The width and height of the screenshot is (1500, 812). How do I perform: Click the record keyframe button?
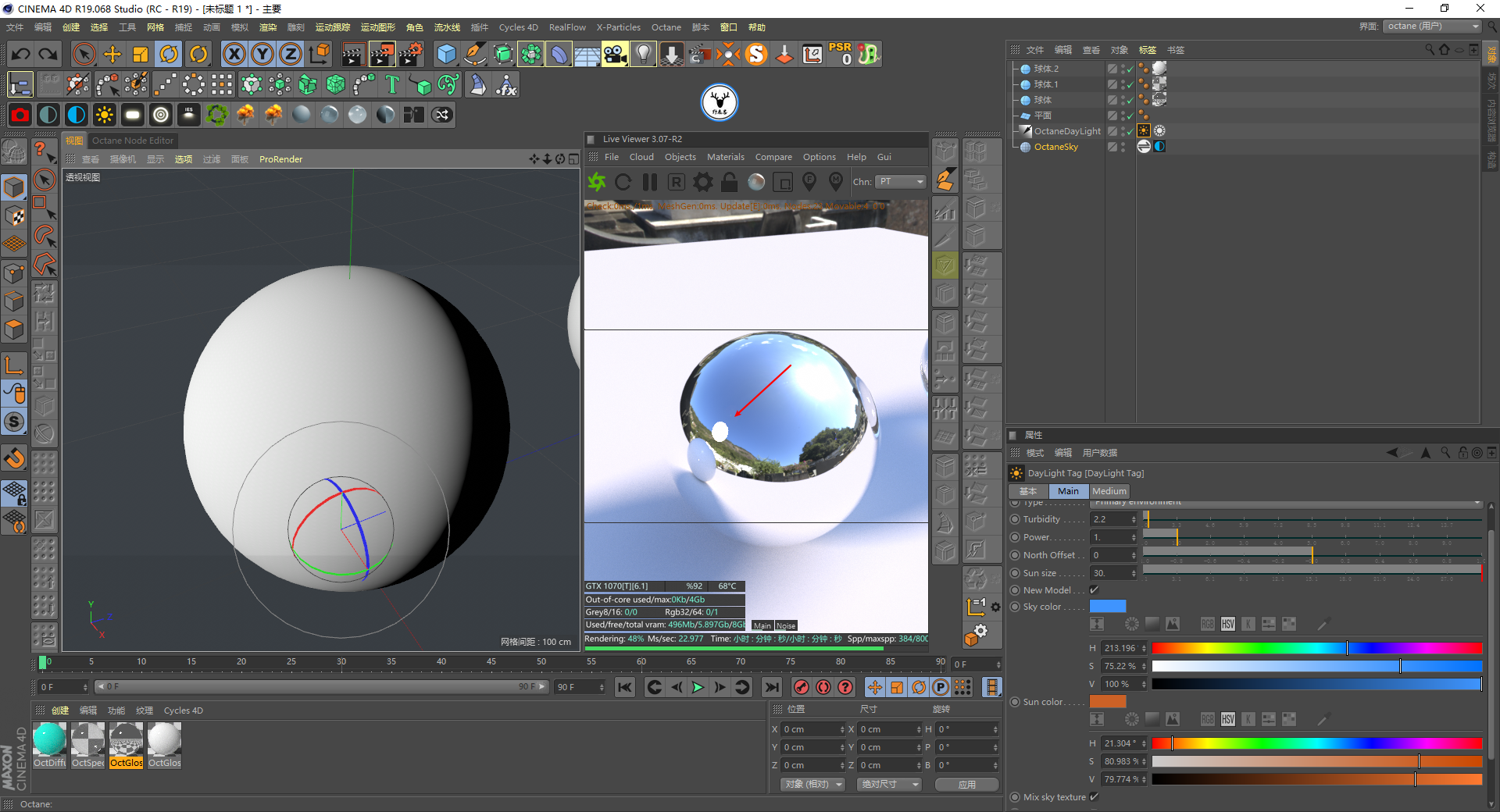point(802,687)
